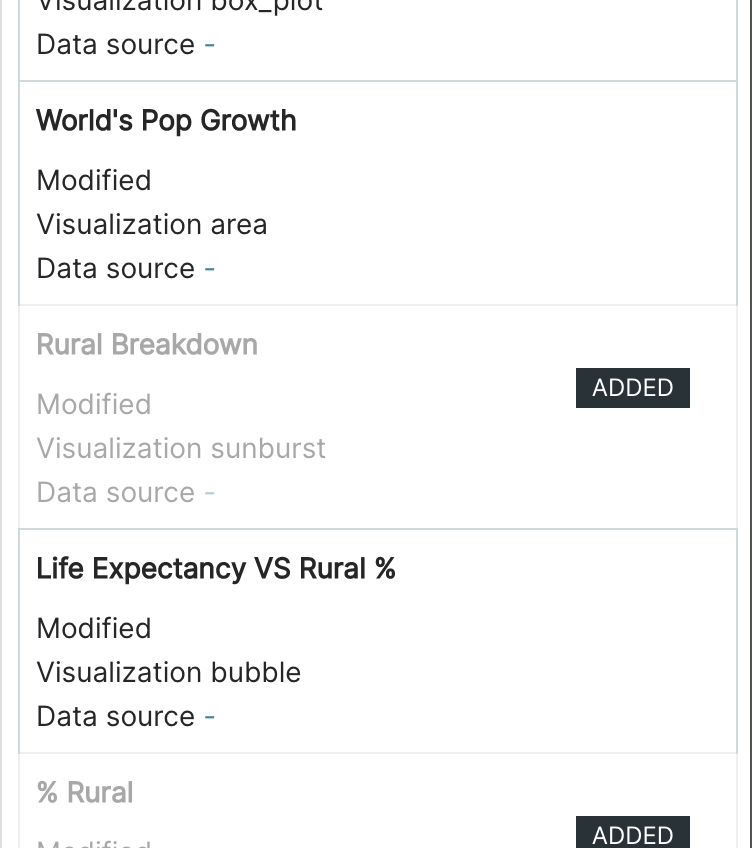Click the Rural Breakdown chart title
The width and height of the screenshot is (752, 848).
pyautogui.click(x=147, y=345)
